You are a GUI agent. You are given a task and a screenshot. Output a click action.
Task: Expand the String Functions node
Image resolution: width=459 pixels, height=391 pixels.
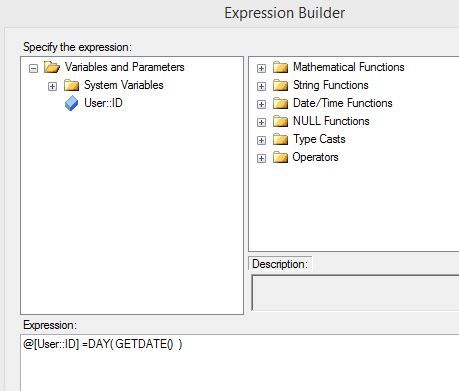[261, 87]
